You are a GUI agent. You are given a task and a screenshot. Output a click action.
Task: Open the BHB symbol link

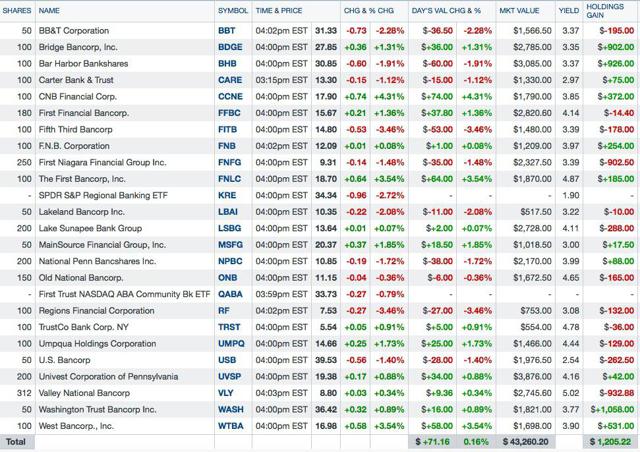click(227, 64)
